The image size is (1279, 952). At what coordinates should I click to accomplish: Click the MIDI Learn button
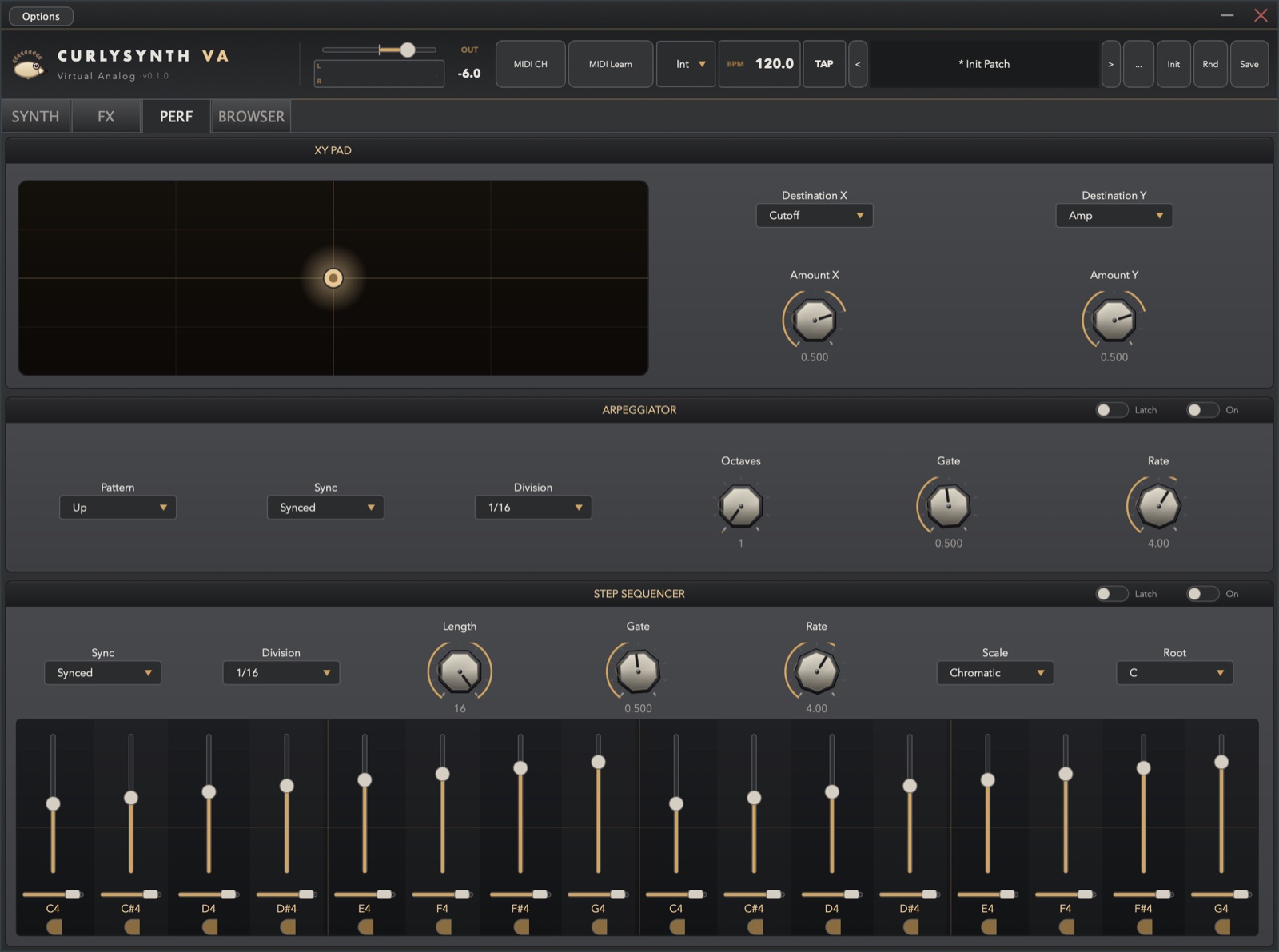611,64
